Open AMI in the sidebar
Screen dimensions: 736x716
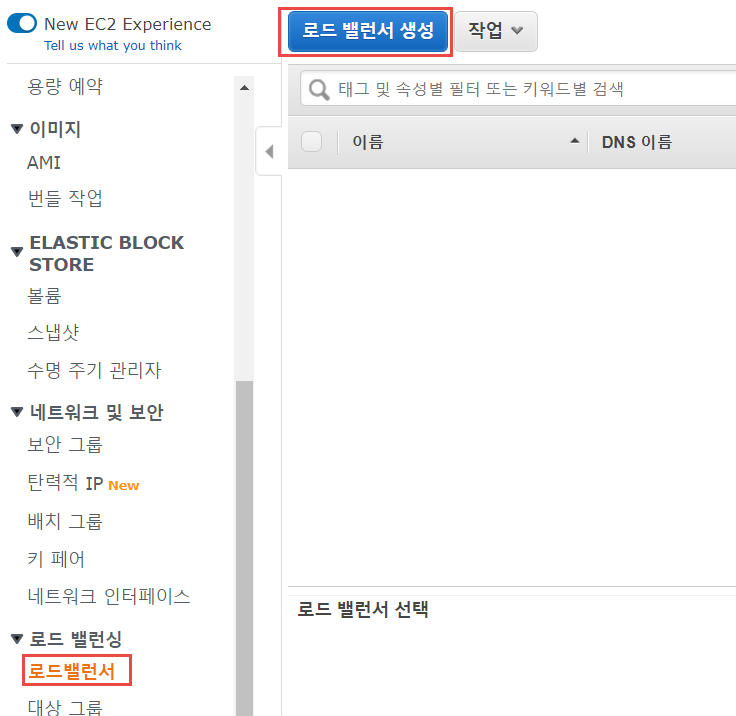point(44,163)
